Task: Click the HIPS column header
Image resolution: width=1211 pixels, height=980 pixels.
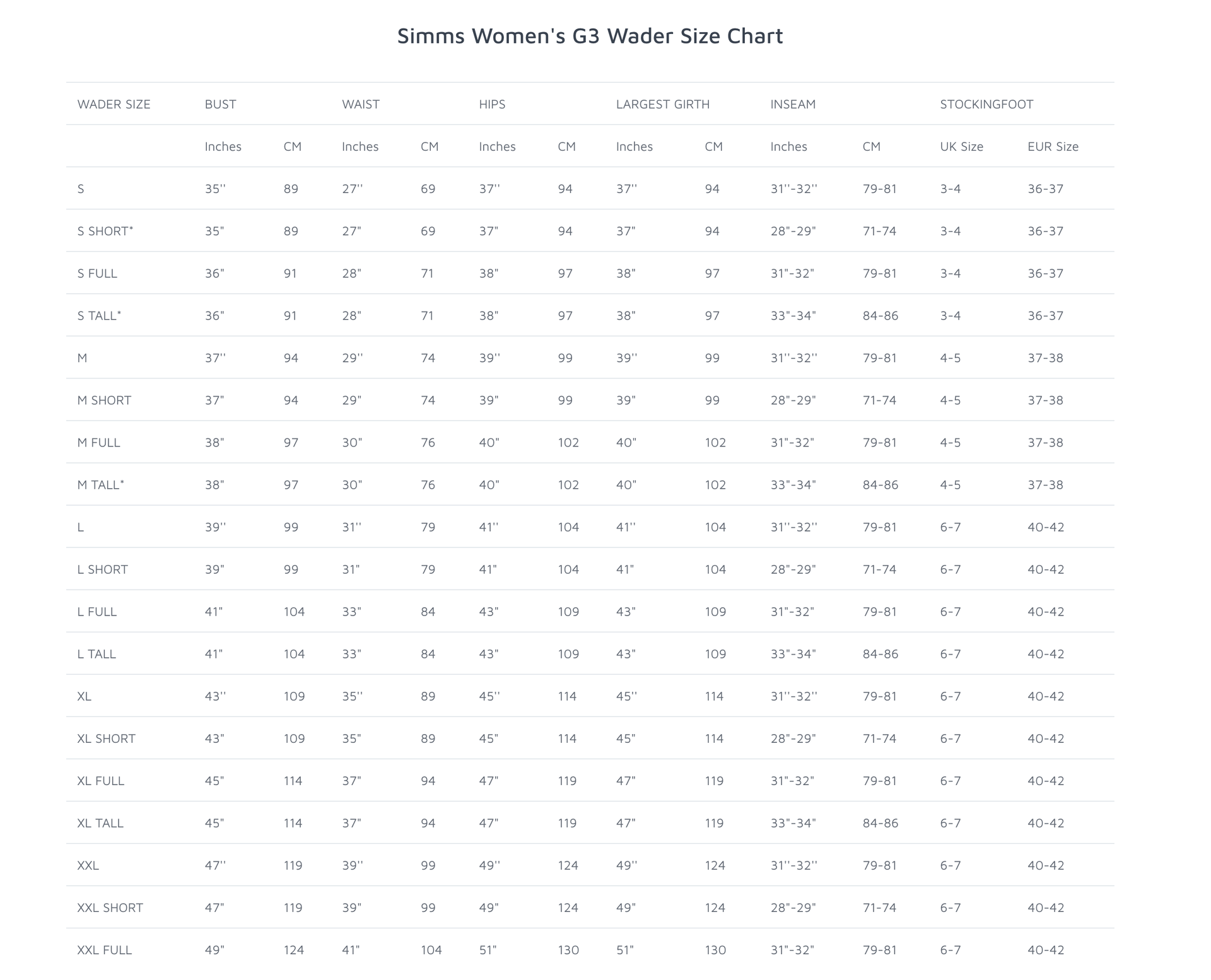Action: click(x=492, y=104)
